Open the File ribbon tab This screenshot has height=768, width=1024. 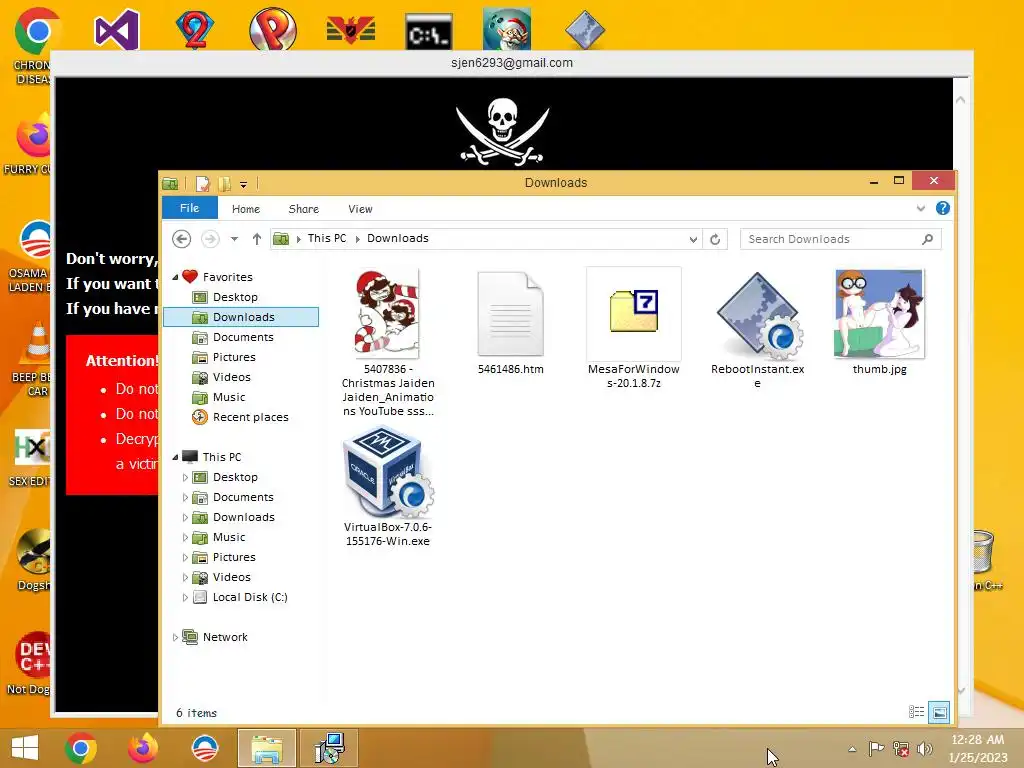click(189, 208)
